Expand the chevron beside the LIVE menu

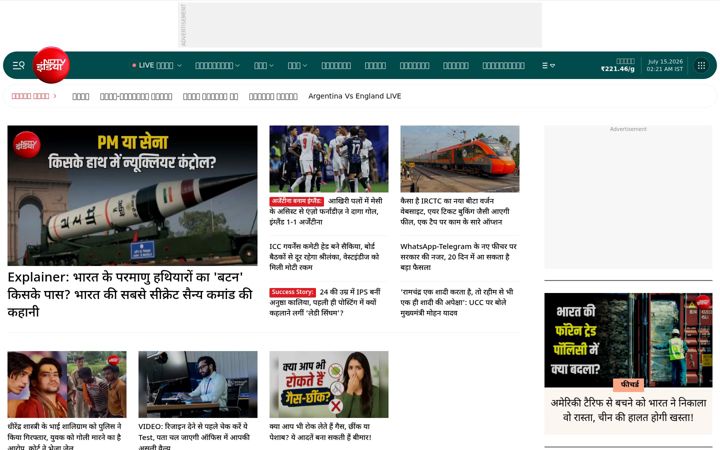180,66
